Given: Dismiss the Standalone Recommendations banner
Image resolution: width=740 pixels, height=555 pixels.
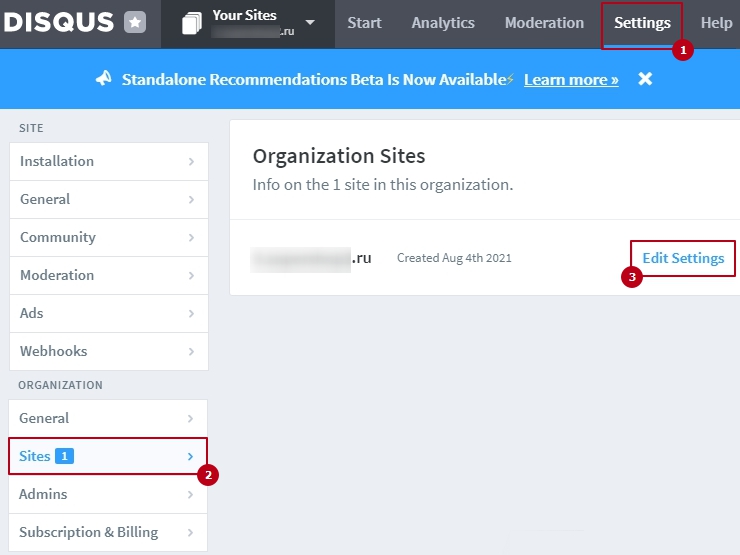Looking at the screenshot, I should (x=645, y=79).
